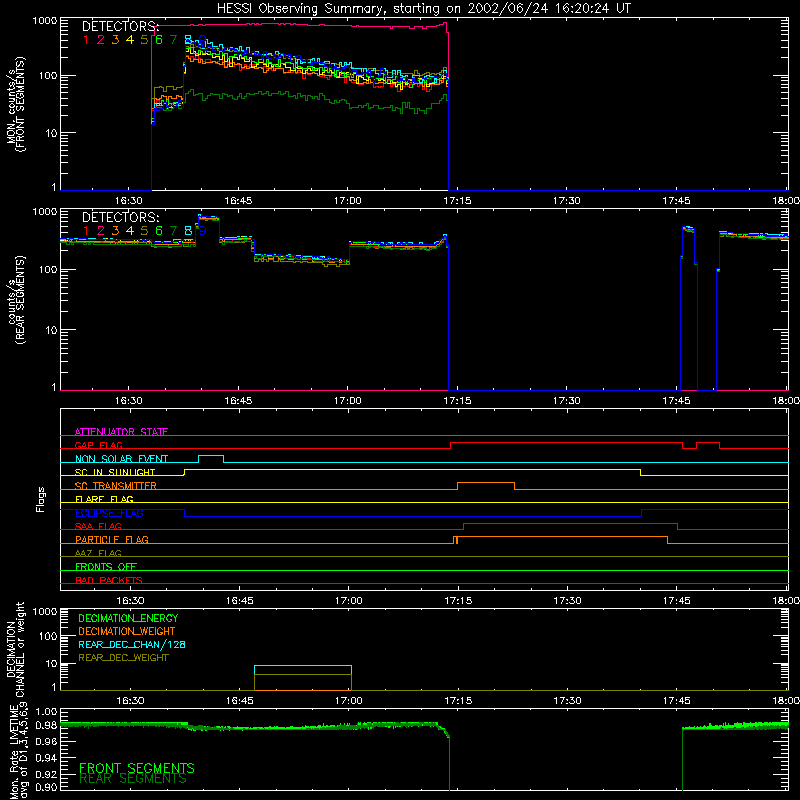Click the HESSI Observing Summary title text

coord(423,9)
